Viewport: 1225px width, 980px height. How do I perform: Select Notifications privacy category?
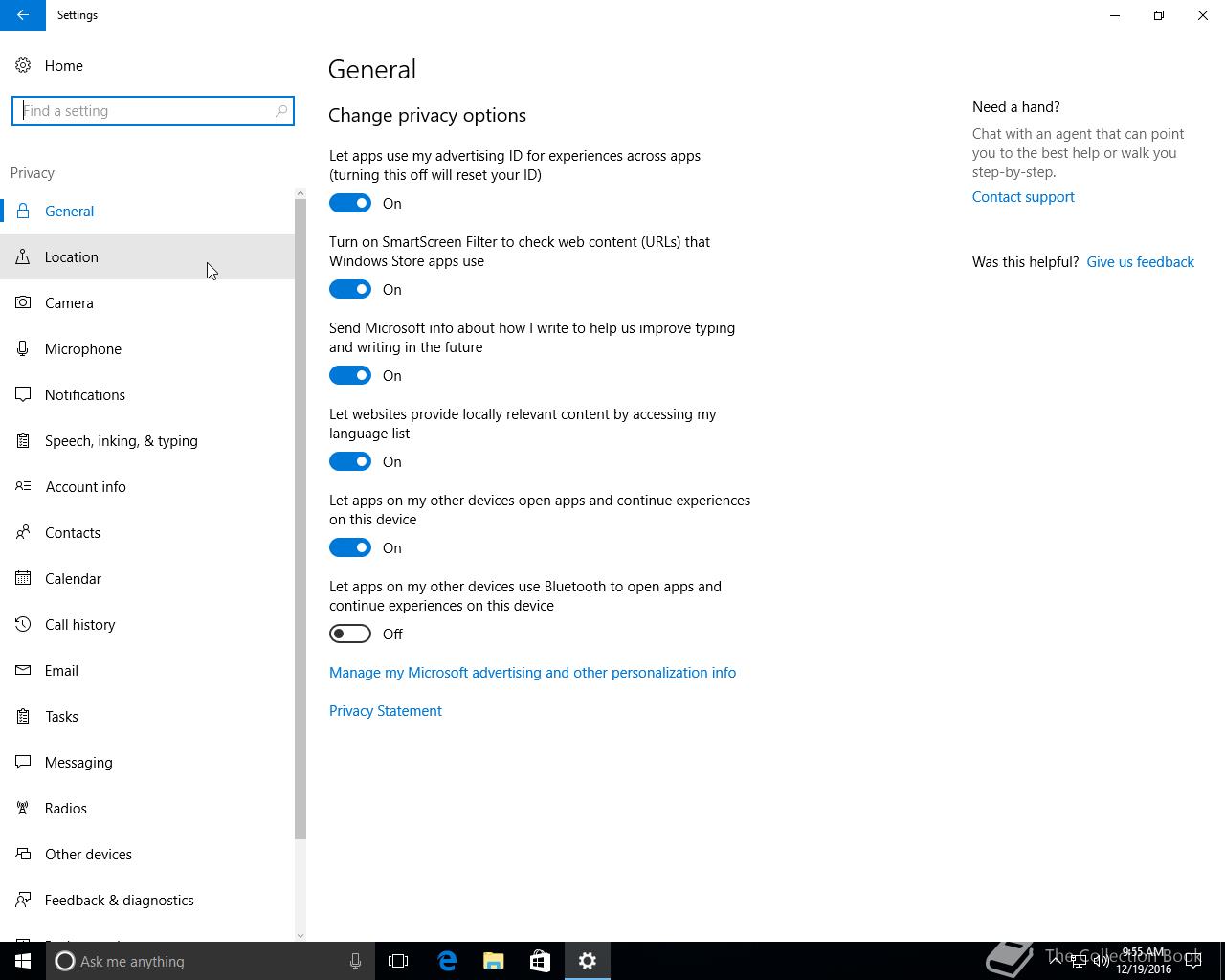coord(147,394)
